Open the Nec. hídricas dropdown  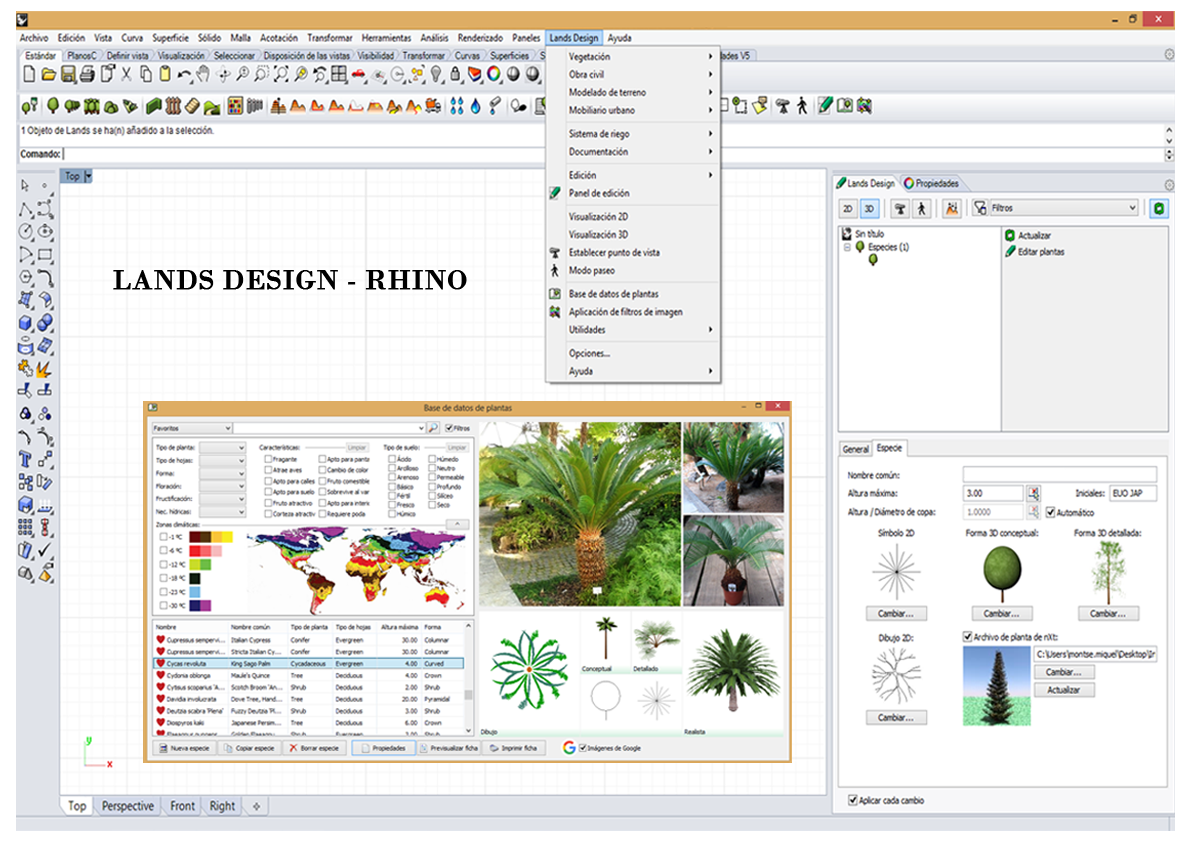[223, 512]
